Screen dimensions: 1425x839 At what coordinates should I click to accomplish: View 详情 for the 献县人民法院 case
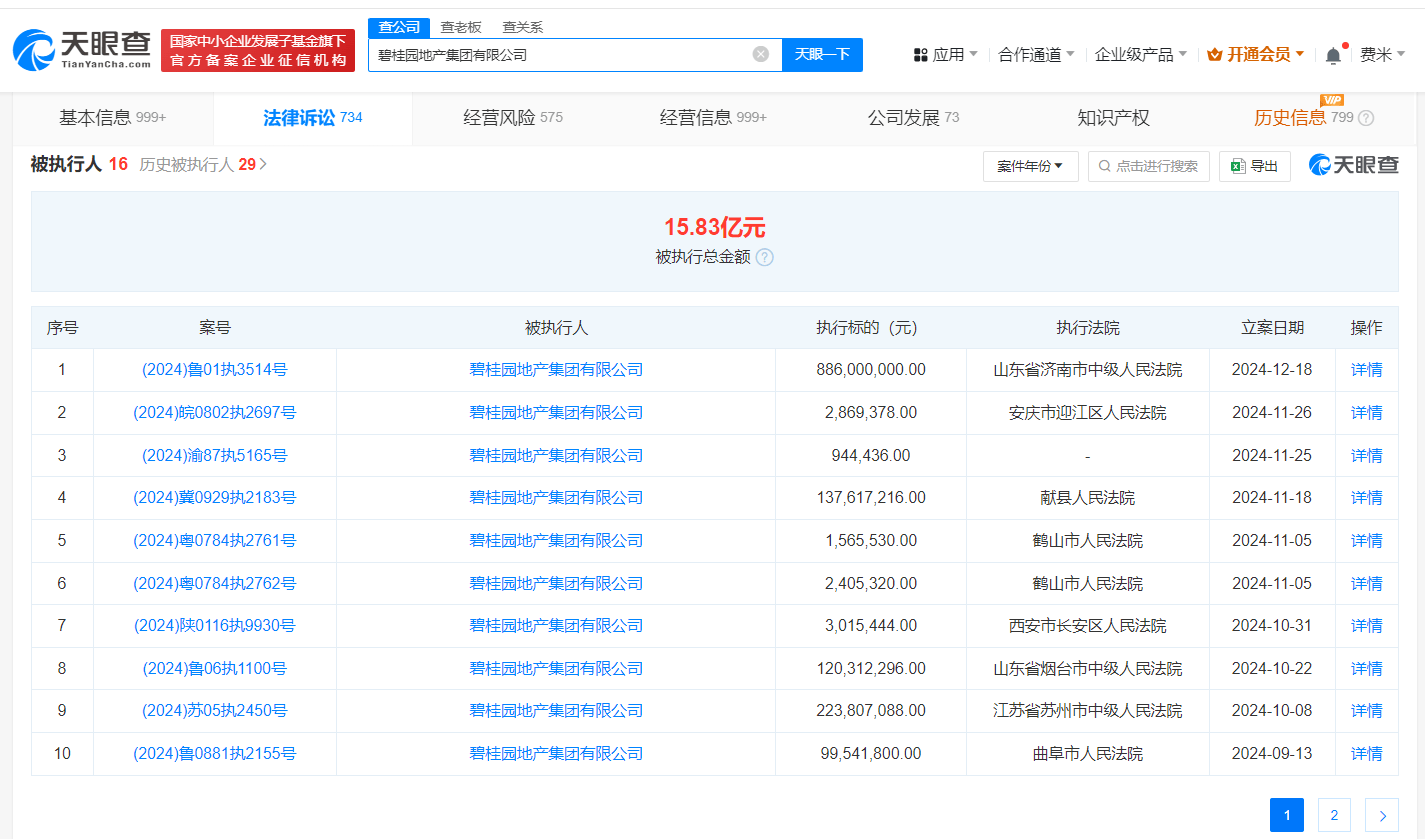point(1366,498)
